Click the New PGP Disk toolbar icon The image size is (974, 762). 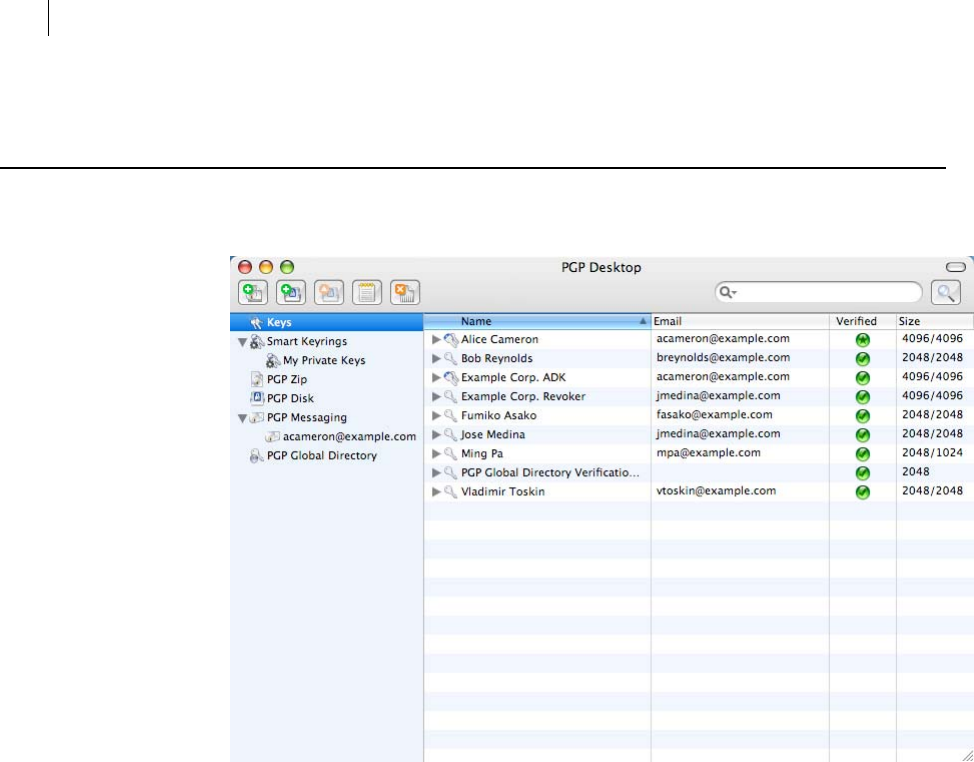(291, 293)
